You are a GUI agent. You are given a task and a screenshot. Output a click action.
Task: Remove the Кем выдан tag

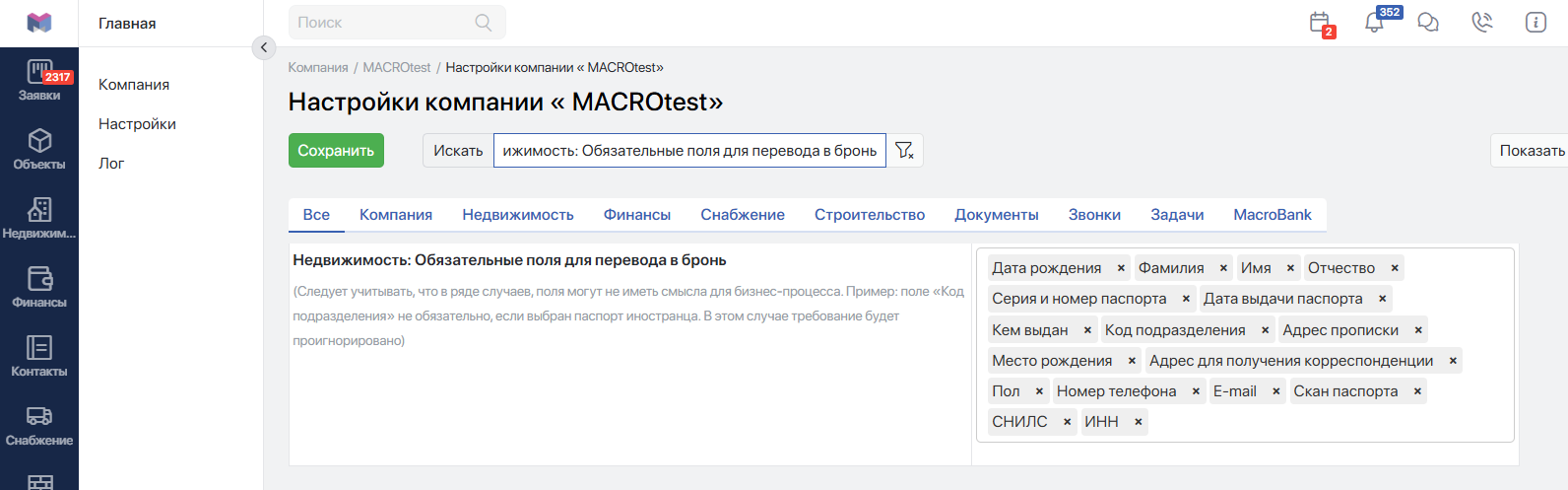coord(1087,330)
